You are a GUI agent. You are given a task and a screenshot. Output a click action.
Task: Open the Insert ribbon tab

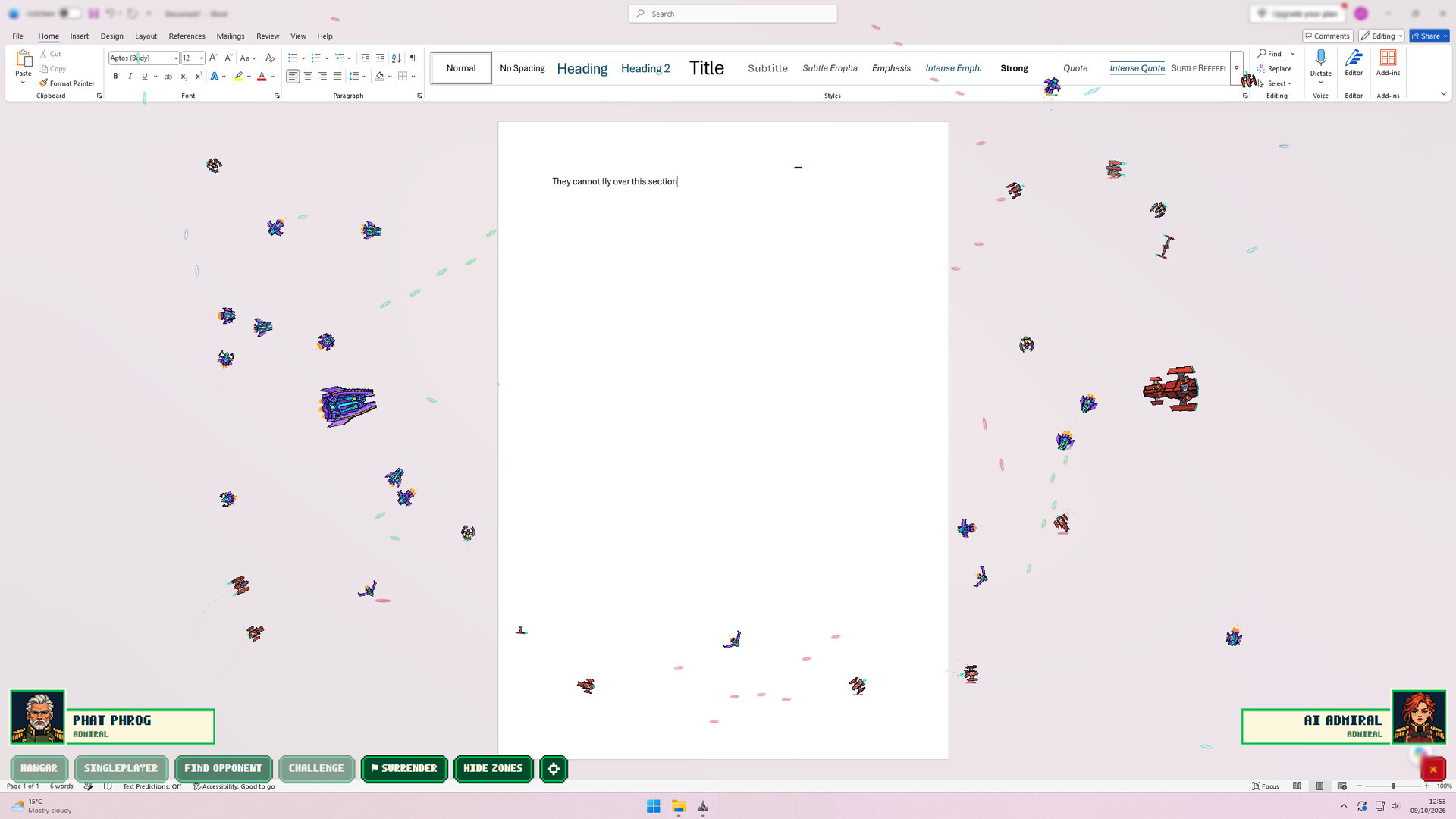click(80, 36)
